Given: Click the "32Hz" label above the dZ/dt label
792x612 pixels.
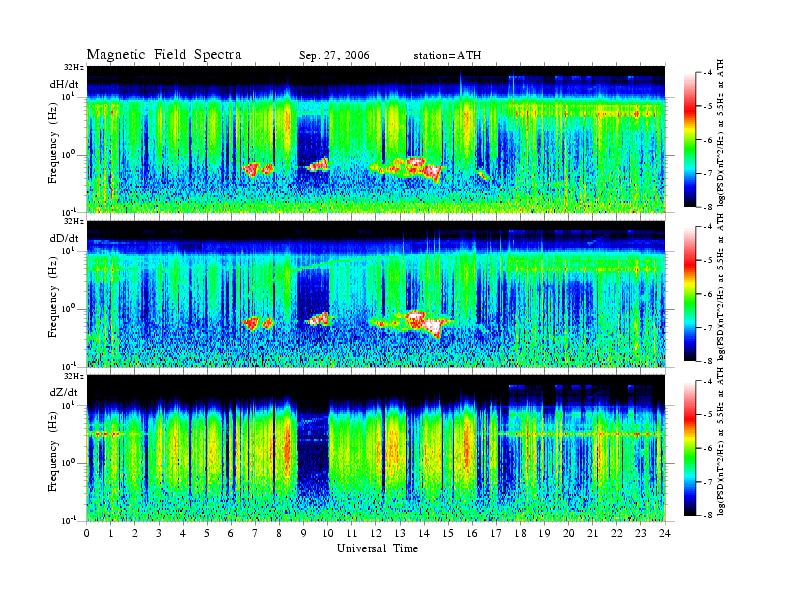Looking at the screenshot, I should 73,376.
